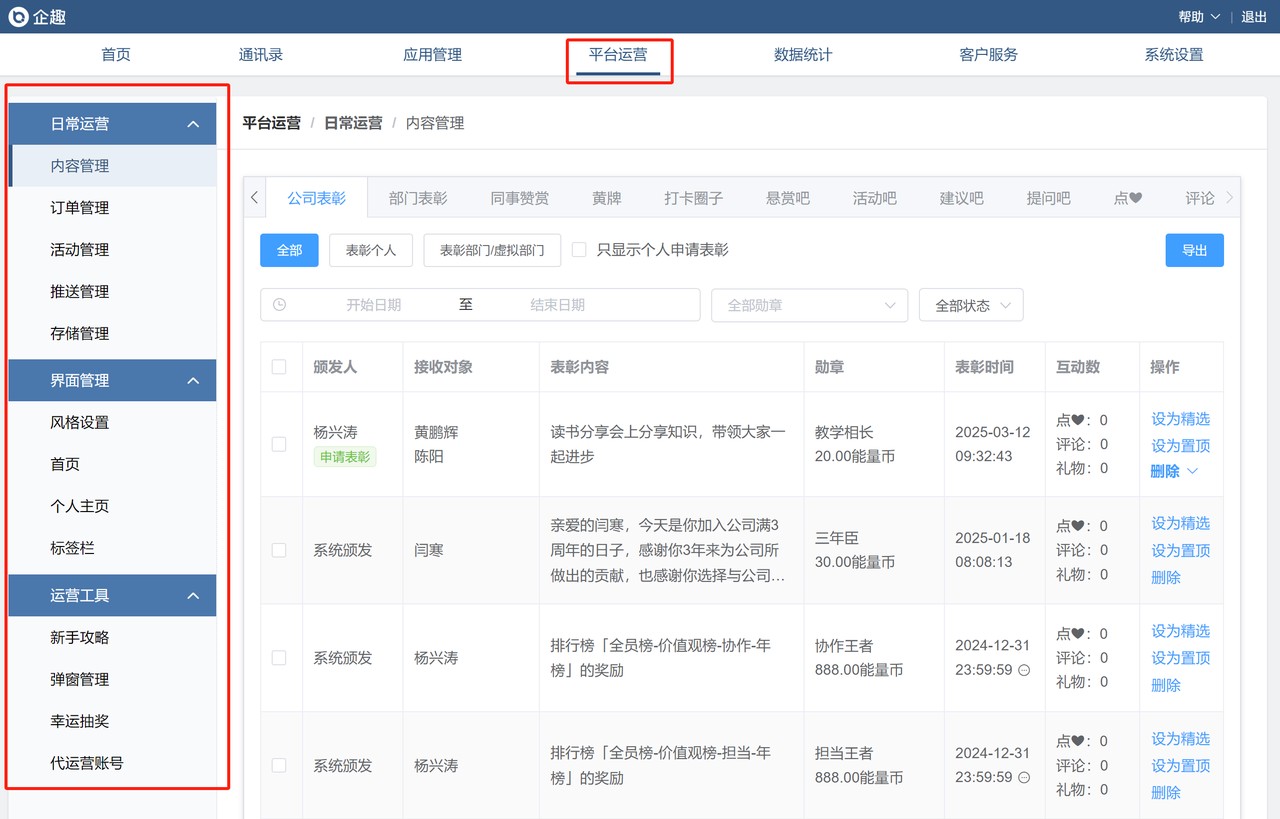Screen dimensions: 1280x819
Task: Click the left tab scroll arrow
Action: (x=254, y=198)
